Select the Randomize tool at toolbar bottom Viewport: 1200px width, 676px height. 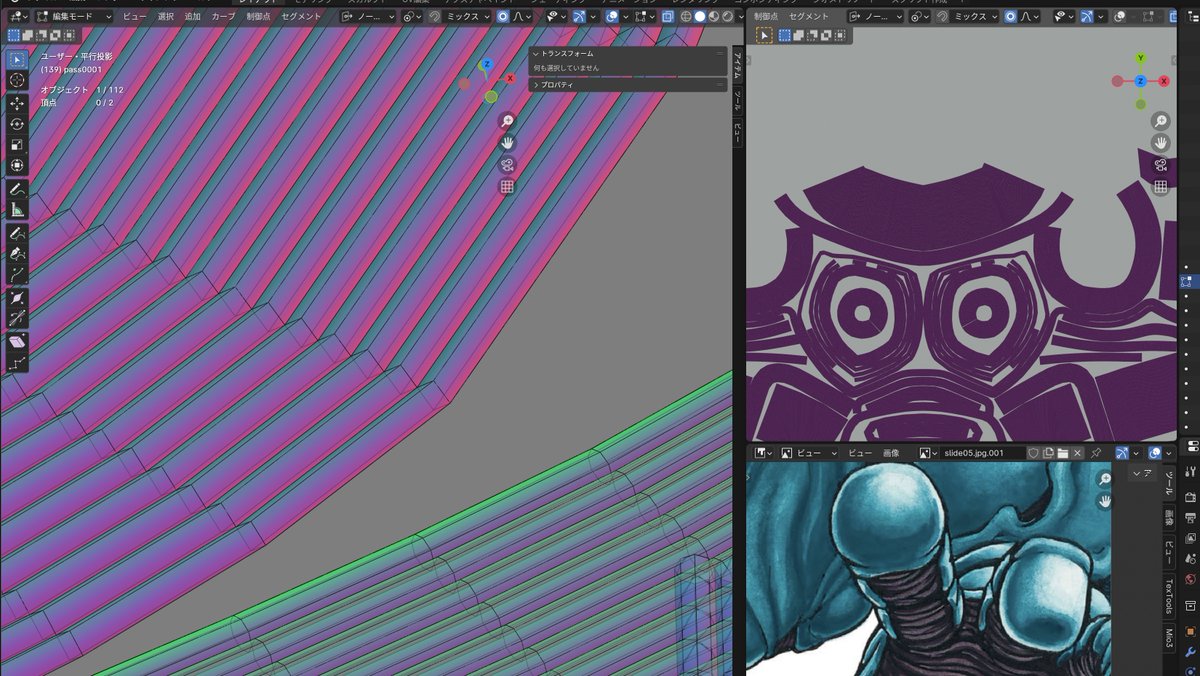(17, 363)
